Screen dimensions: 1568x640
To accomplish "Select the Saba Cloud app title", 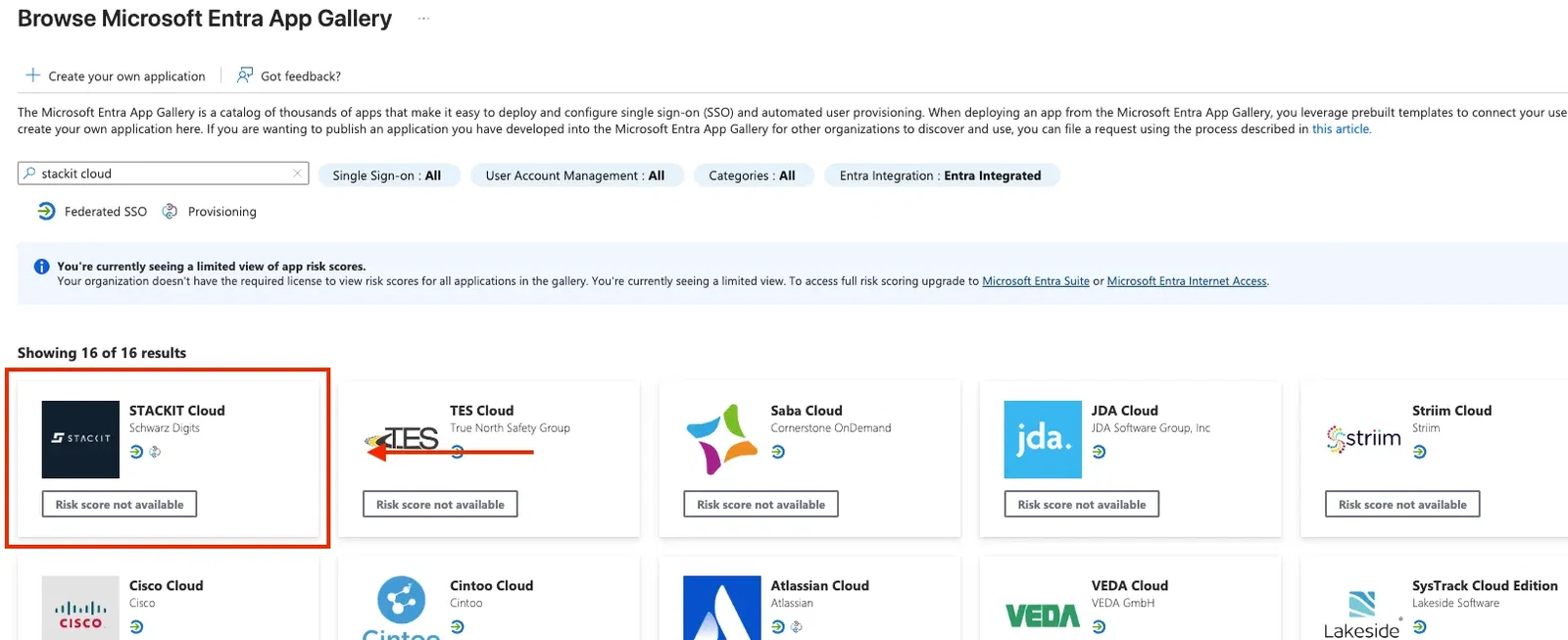I will coord(807,411).
